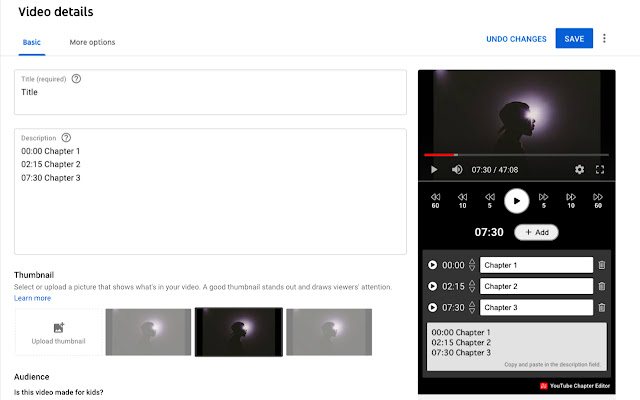640x400 pixels.
Task: Edit the Chapter 1 name field
Action: [x=536, y=265]
